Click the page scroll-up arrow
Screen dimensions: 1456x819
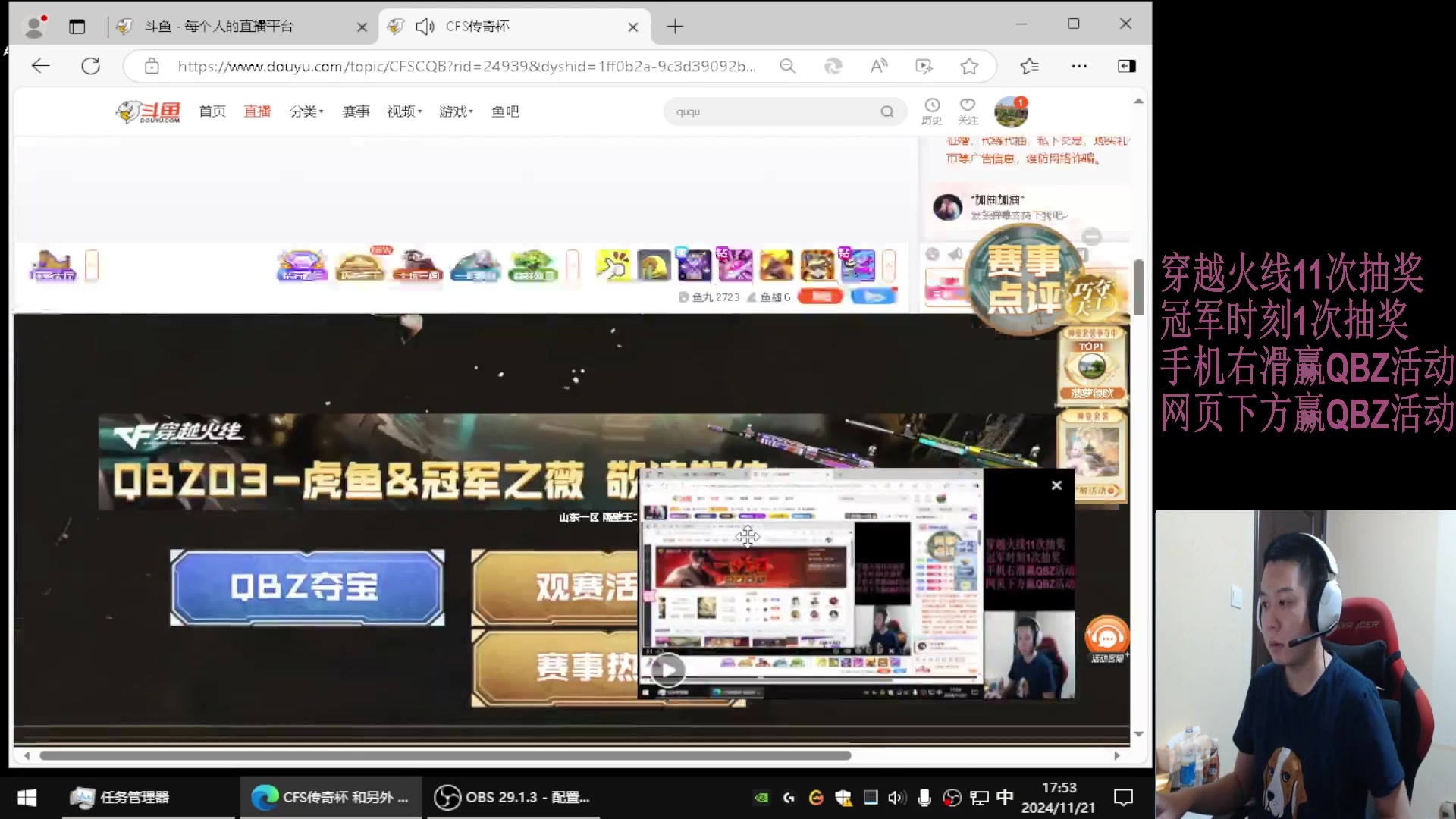click(x=1138, y=101)
